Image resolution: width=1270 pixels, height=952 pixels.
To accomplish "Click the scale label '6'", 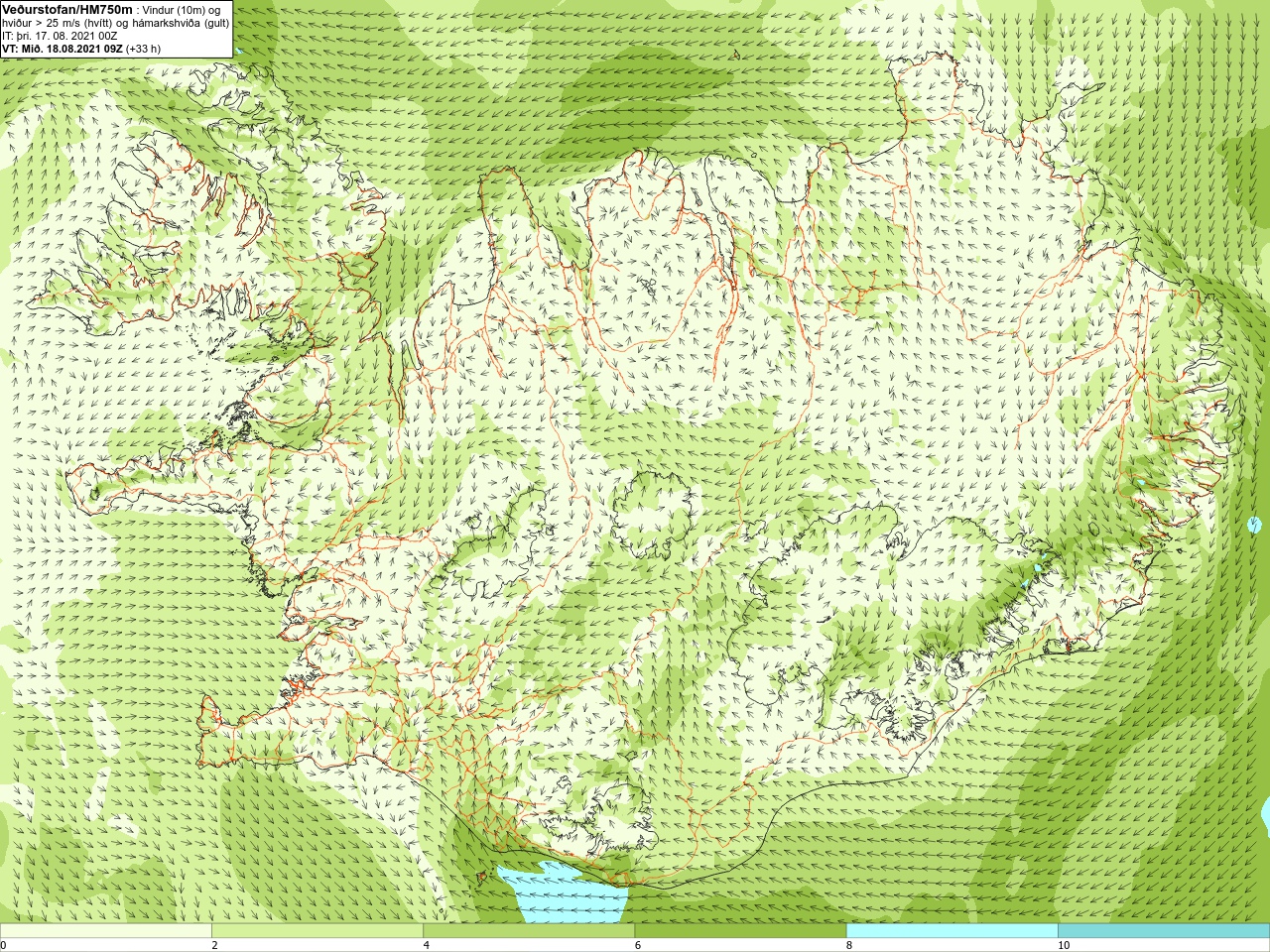I will (x=638, y=945).
